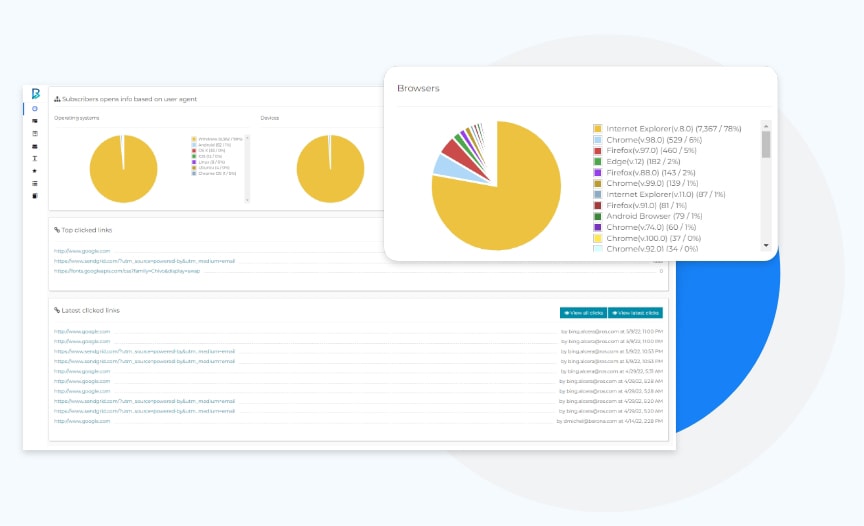Screen dimensions: 864x526
Task: Click the View all clicks button
Action: pos(583,313)
